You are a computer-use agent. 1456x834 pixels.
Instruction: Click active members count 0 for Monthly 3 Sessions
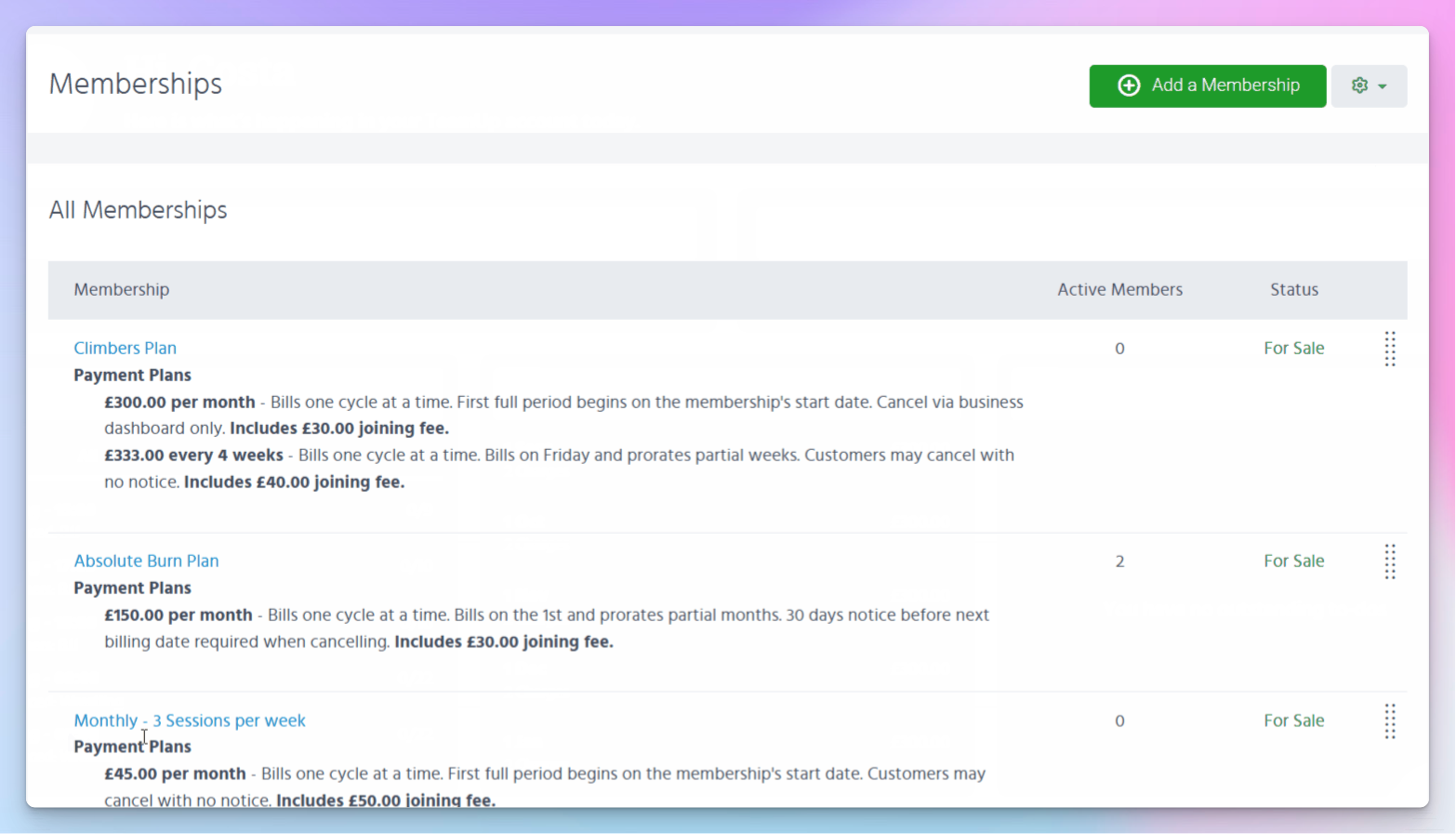click(x=1119, y=721)
